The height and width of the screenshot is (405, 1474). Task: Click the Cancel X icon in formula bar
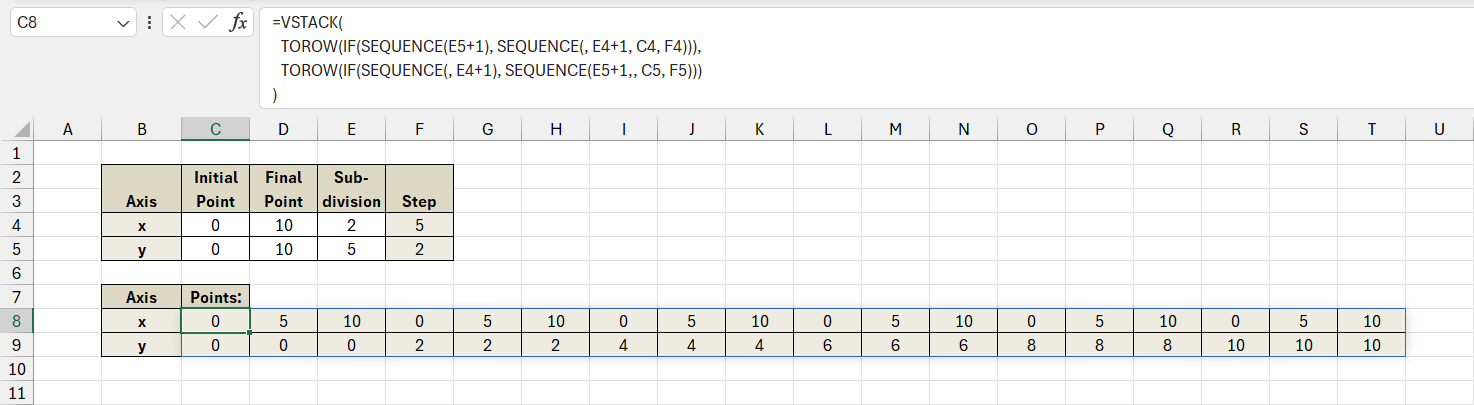click(x=179, y=23)
